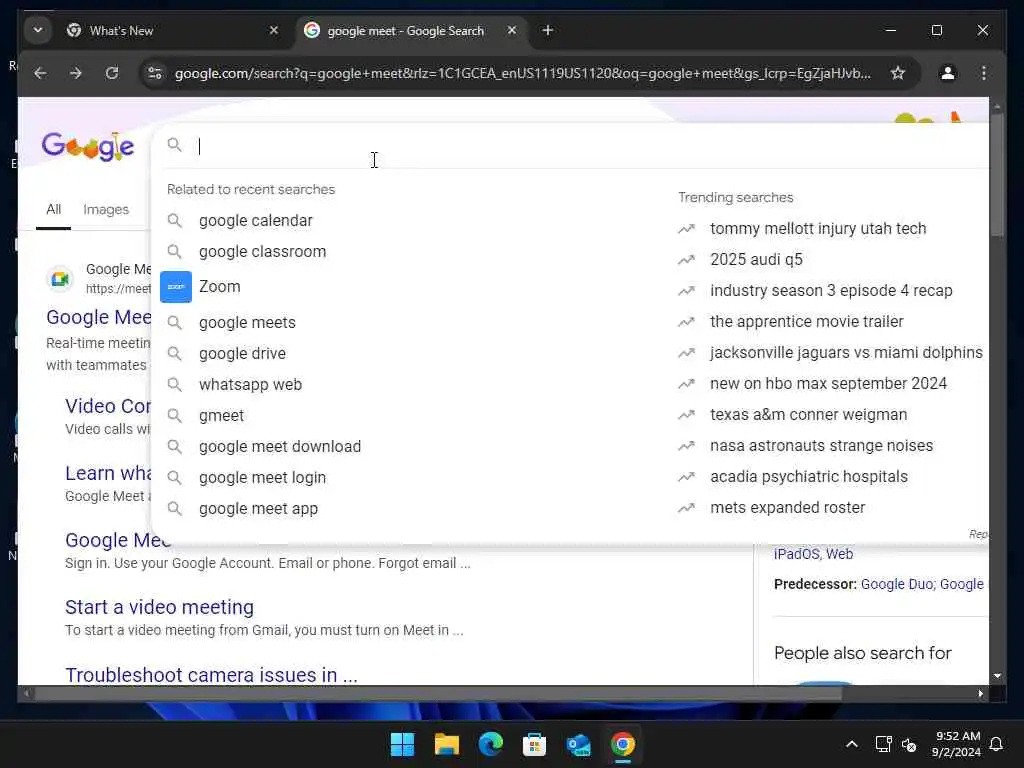Click the muted volume tray icon
This screenshot has height=768, width=1024.
click(x=908, y=744)
